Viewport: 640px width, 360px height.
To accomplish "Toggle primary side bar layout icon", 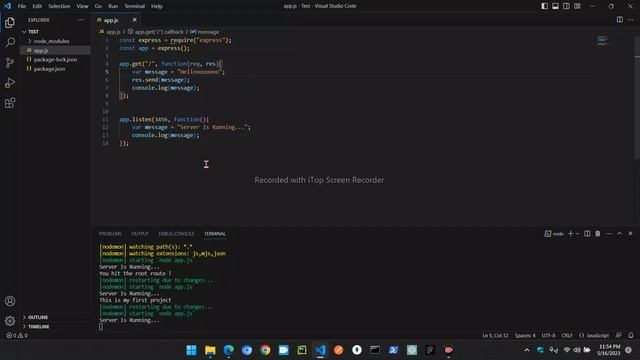I will click(544, 6).
